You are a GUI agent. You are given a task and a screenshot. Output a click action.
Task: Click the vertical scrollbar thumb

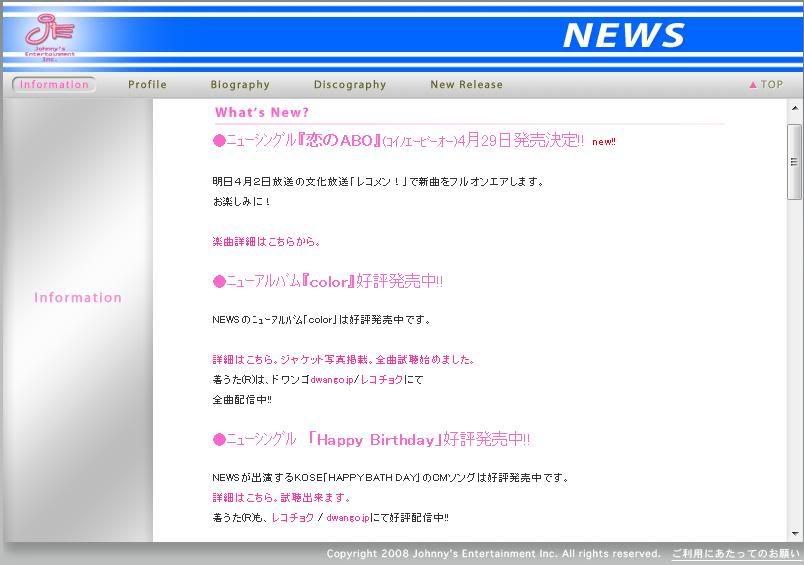click(x=794, y=162)
